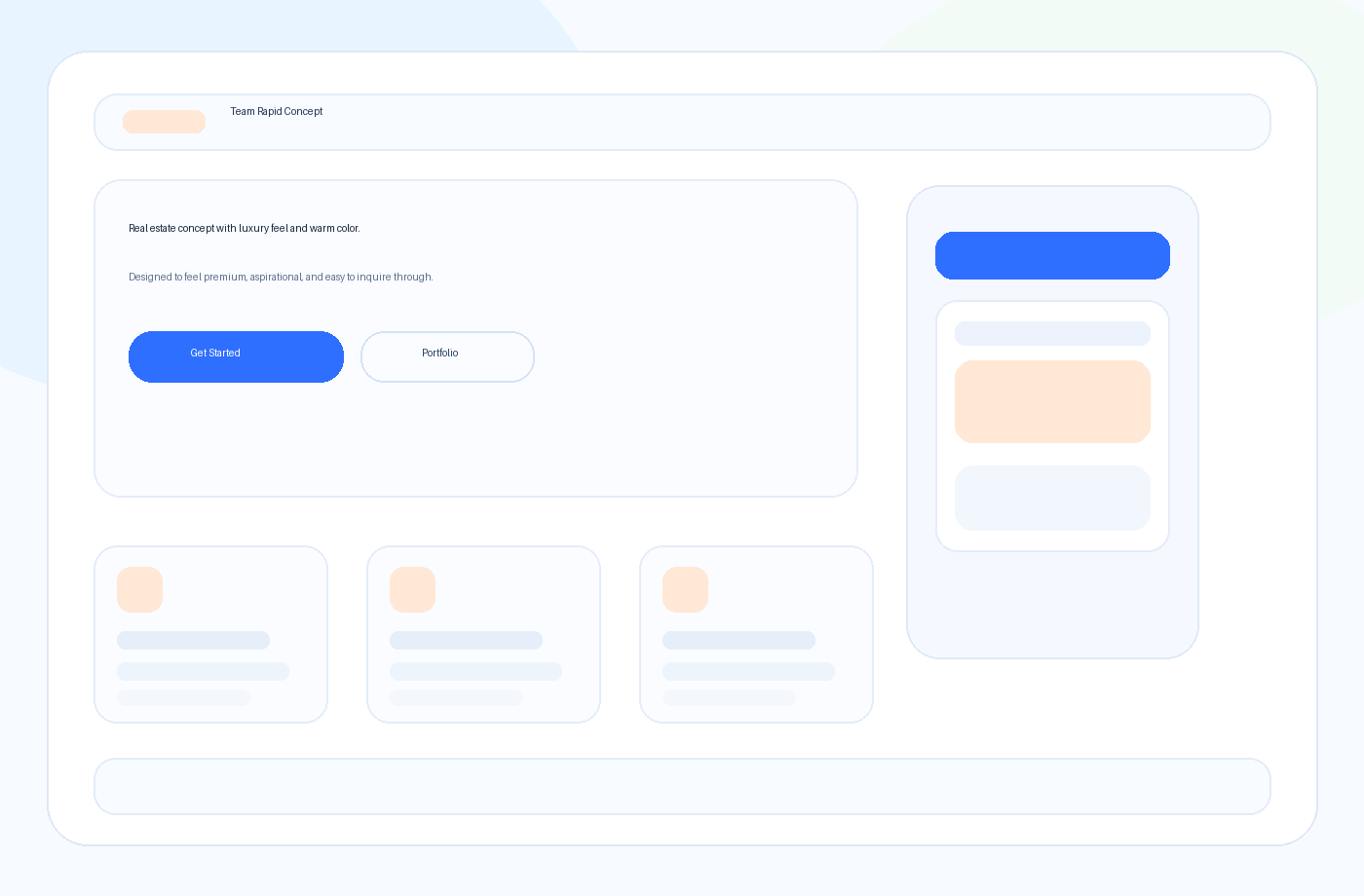Select the peach image block in phone mockup
1364x896 pixels.
tap(1052, 401)
